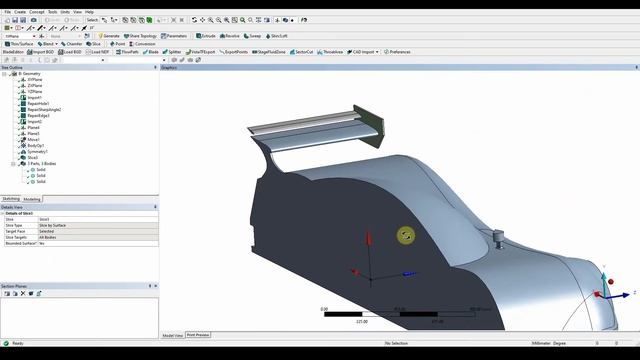The image size is (640, 360).
Task: Click the Preferences button
Action: pyautogui.click(x=397, y=52)
